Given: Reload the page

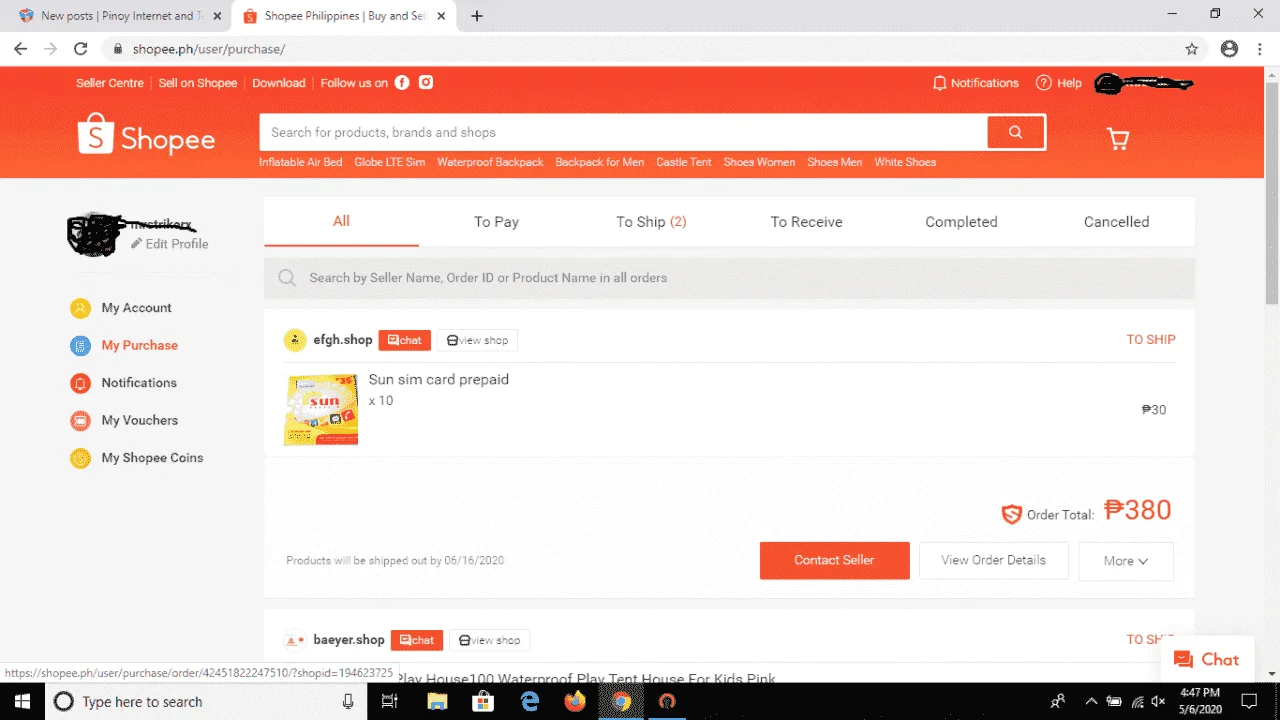Looking at the screenshot, I should pos(81,49).
